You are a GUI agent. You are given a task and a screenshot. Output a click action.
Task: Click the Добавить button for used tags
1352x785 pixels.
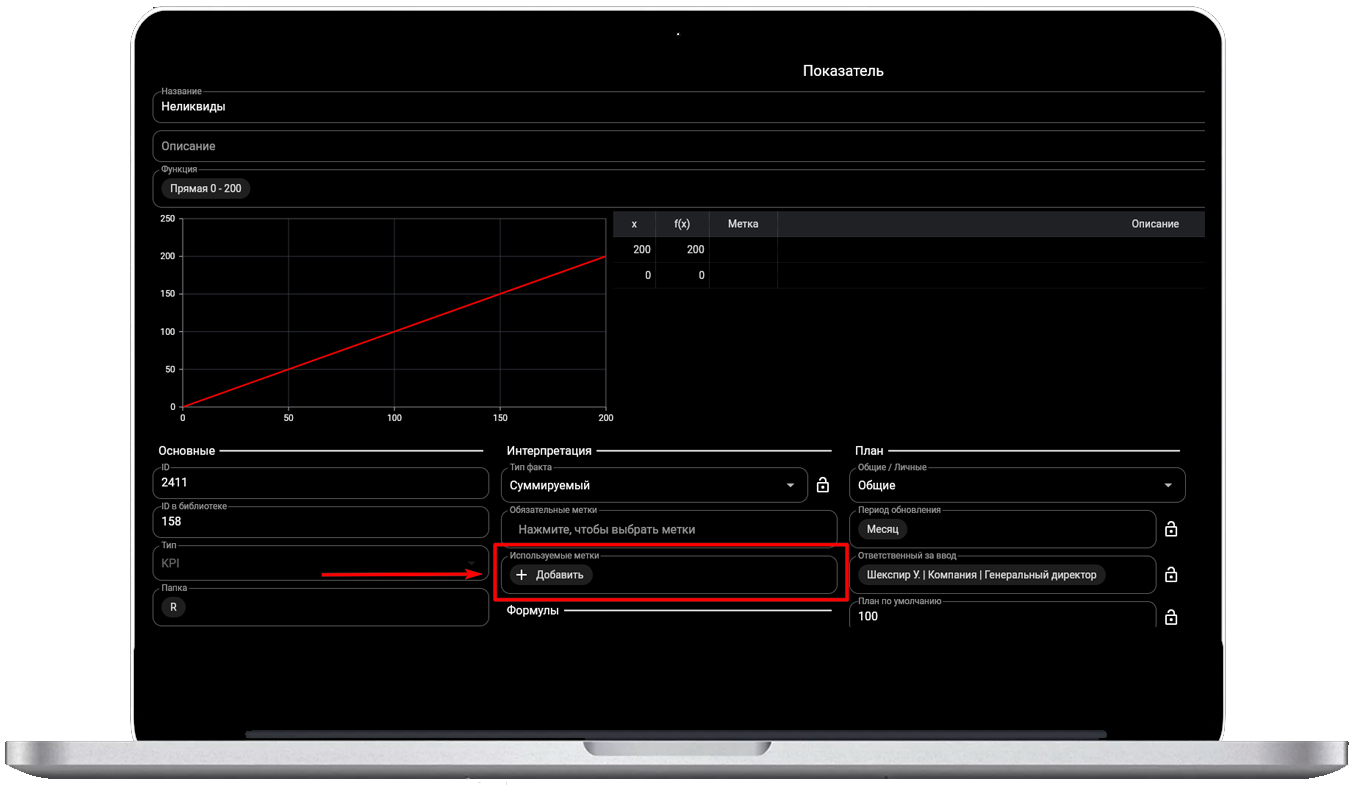click(x=551, y=575)
